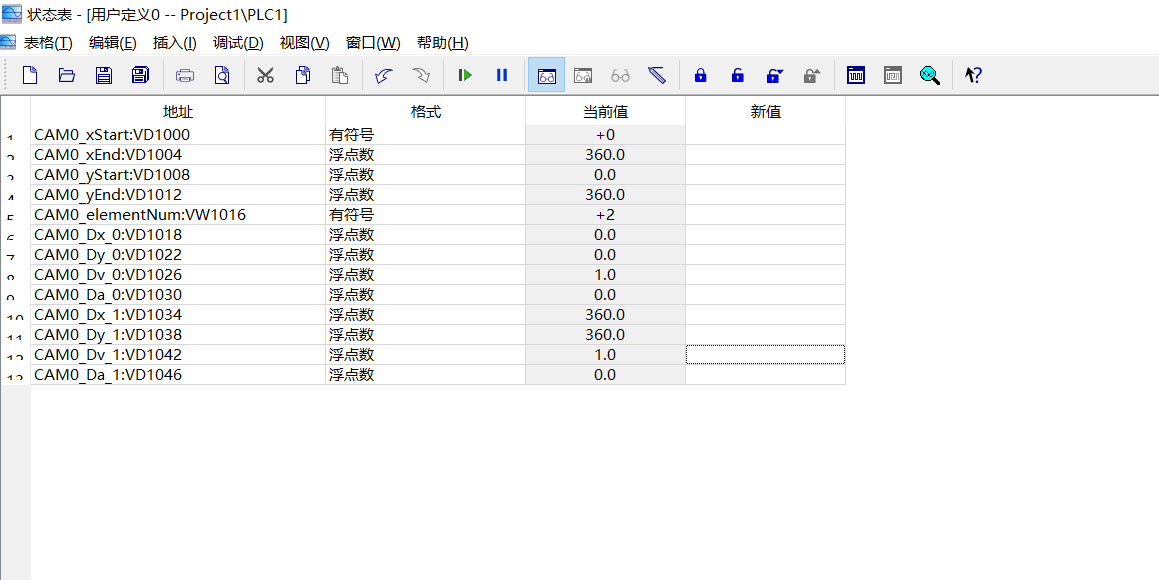Select the CAM0_Dv_1:VD1042 address cell
This screenshot has width=1159, height=580.
click(177, 354)
